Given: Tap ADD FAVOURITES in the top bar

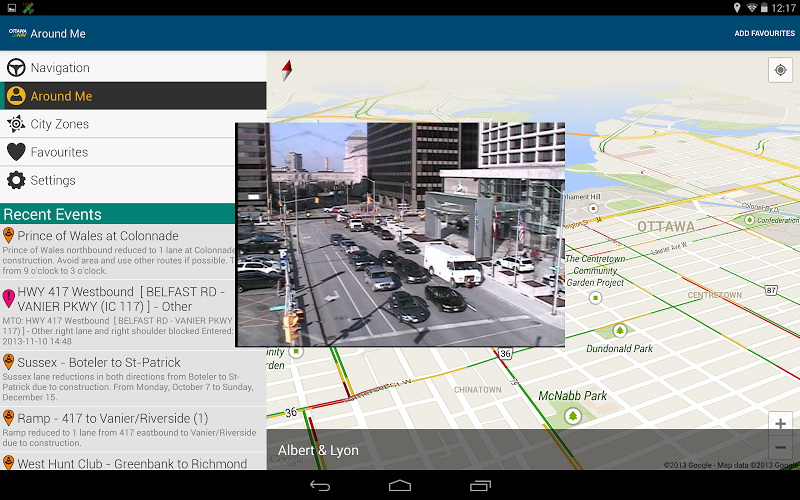Looking at the screenshot, I should tap(764, 33).
